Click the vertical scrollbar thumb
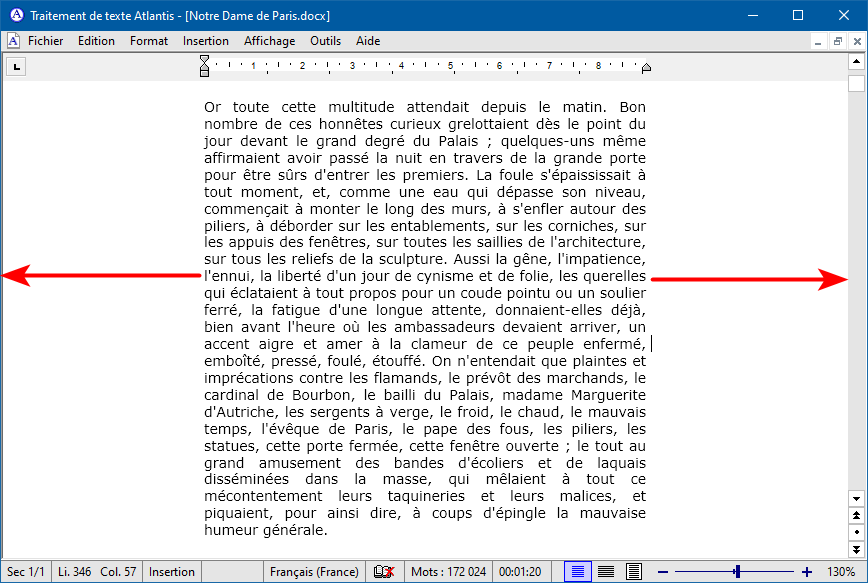 click(856, 84)
